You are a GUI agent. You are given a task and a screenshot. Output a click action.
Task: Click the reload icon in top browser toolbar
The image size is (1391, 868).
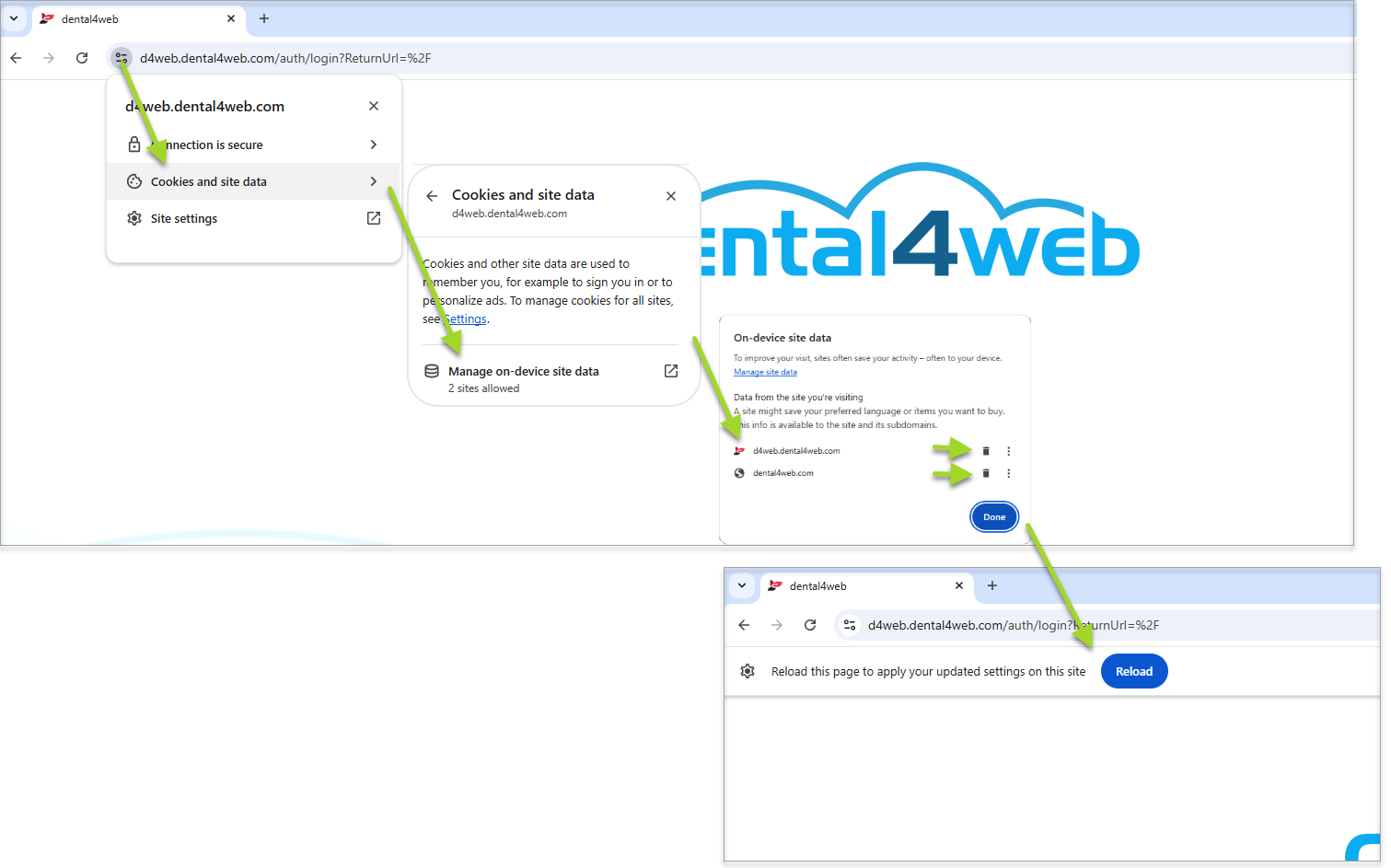[82, 58]
